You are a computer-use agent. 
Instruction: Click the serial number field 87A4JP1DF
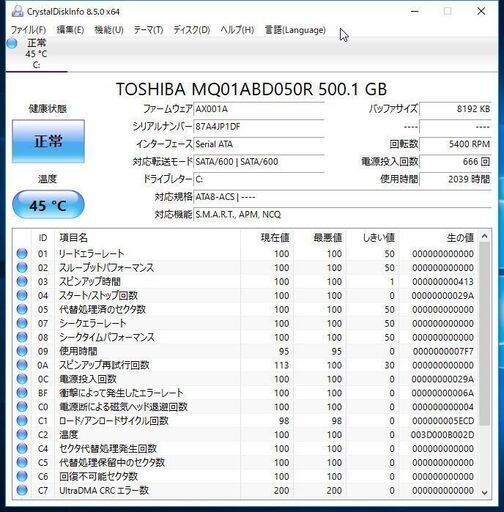tap(259, 127)
